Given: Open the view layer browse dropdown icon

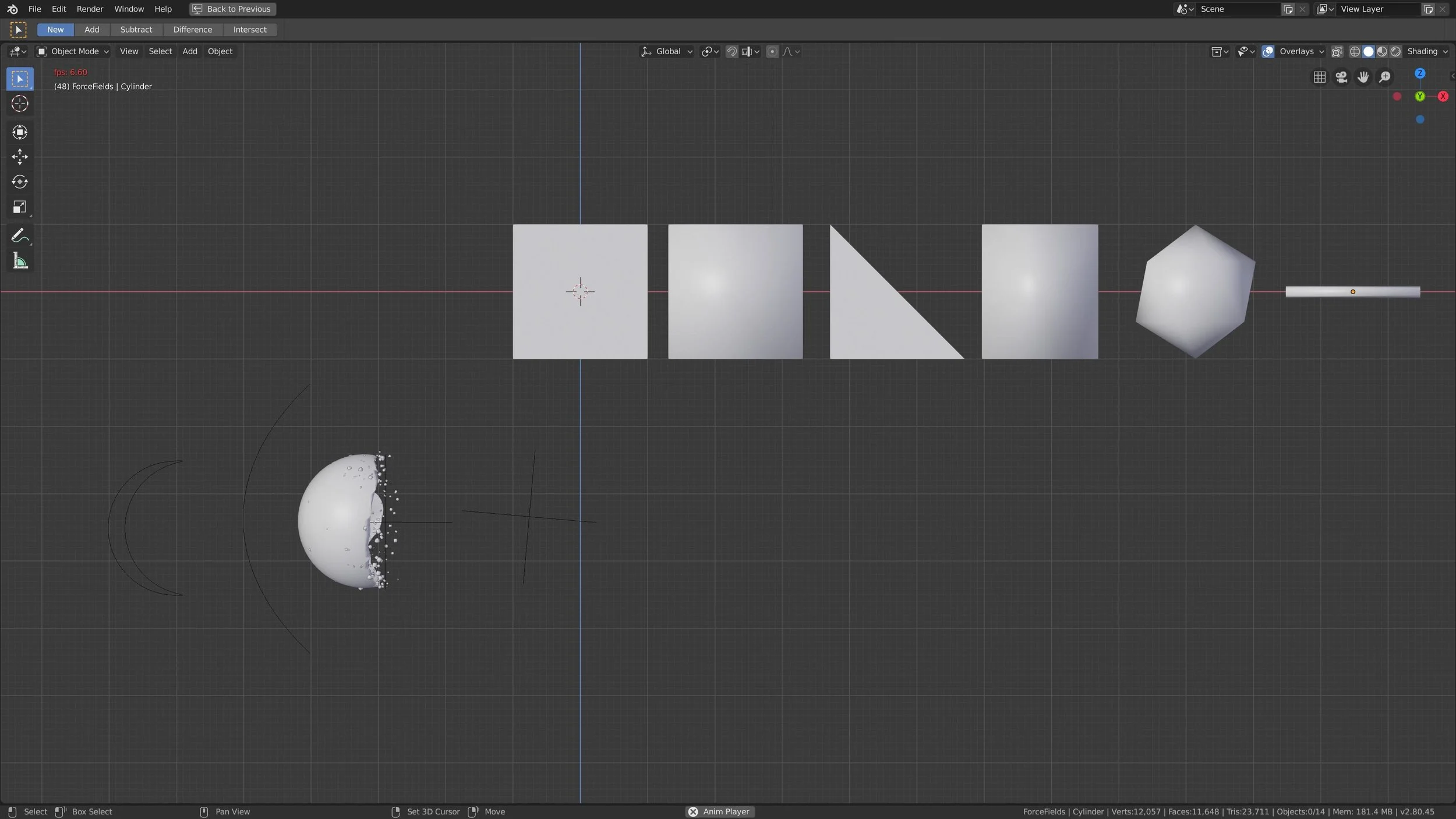Looking at the screenshot, I should click(1325, 9).
